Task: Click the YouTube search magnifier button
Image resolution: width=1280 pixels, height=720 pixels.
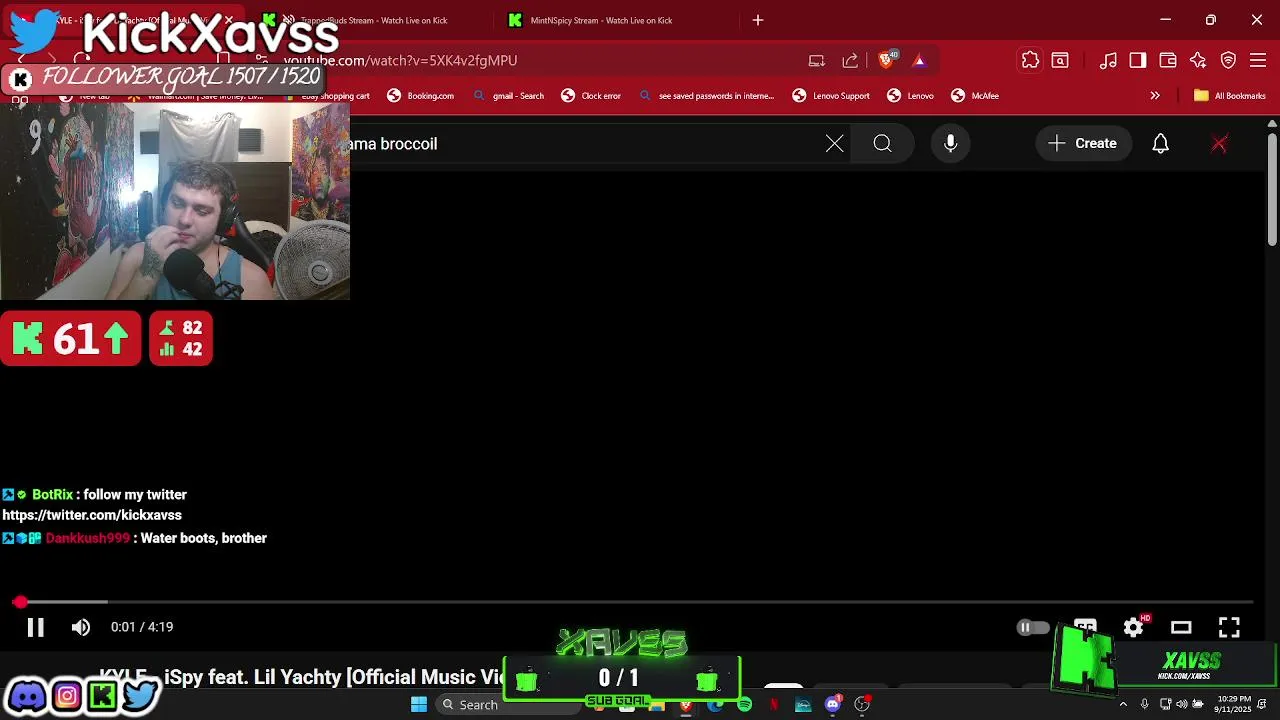Action: pyautogui.click(x=882, y=144)
